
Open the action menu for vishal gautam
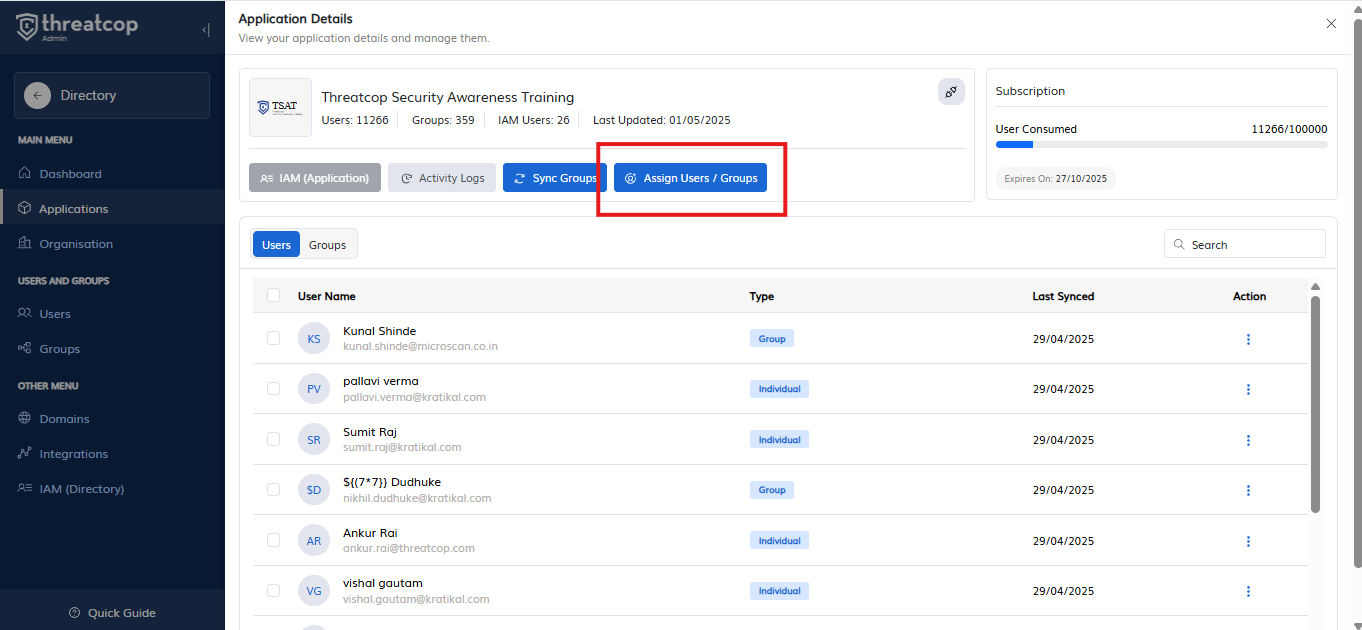1248,591
